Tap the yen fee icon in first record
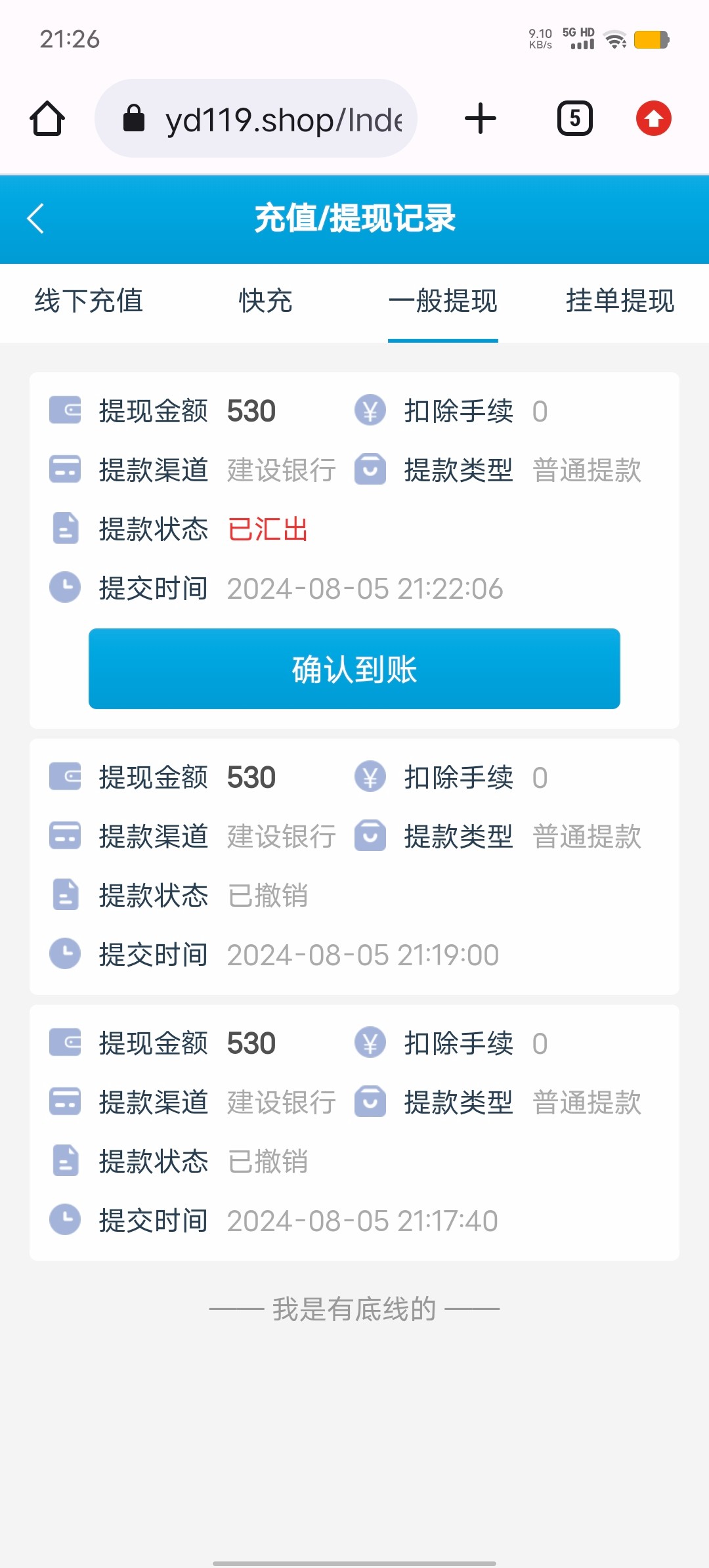Viewport: 709px width, 1568px height. click(370, 411)
